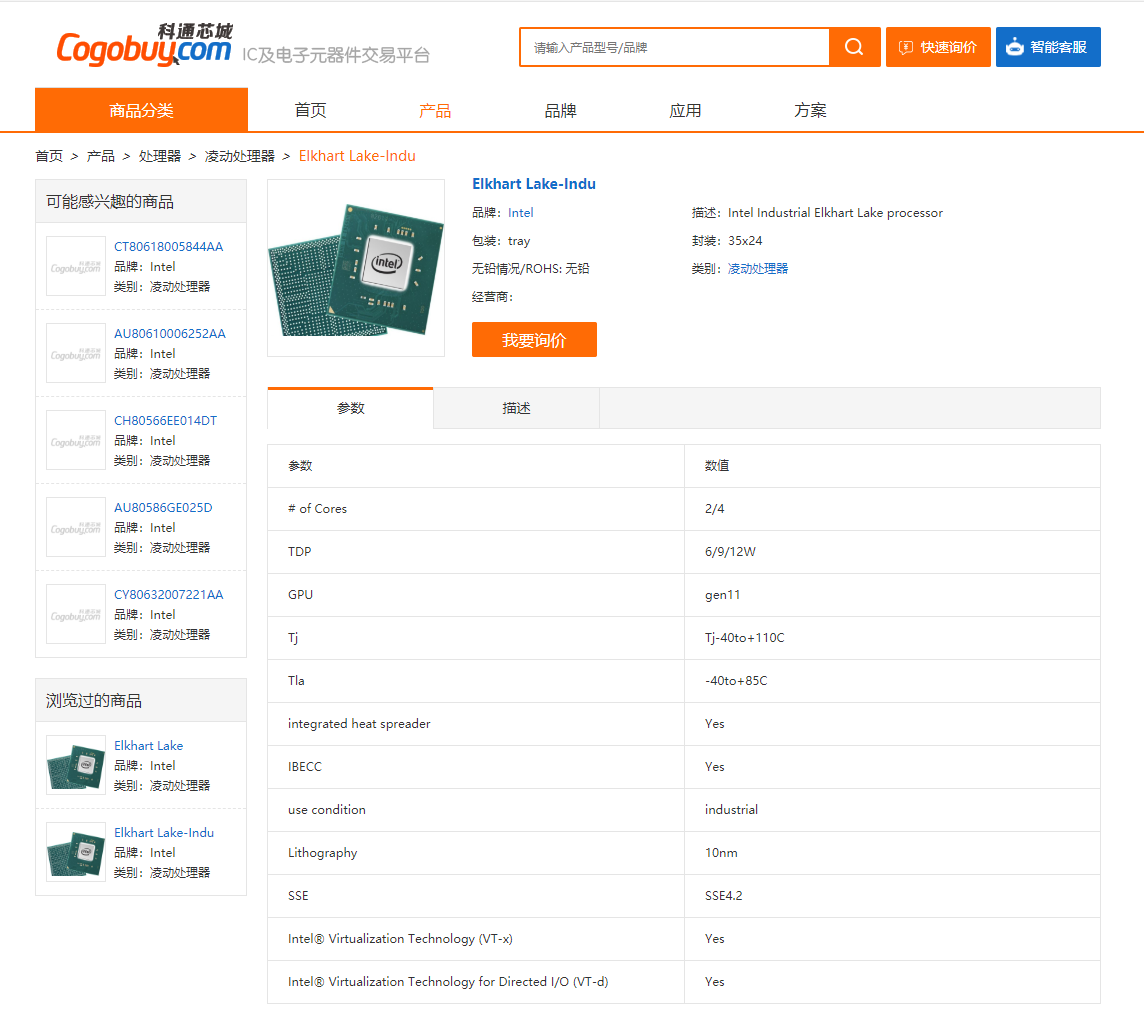
Task: Switch to the 描述 tab
Action: tap(517, 408)
